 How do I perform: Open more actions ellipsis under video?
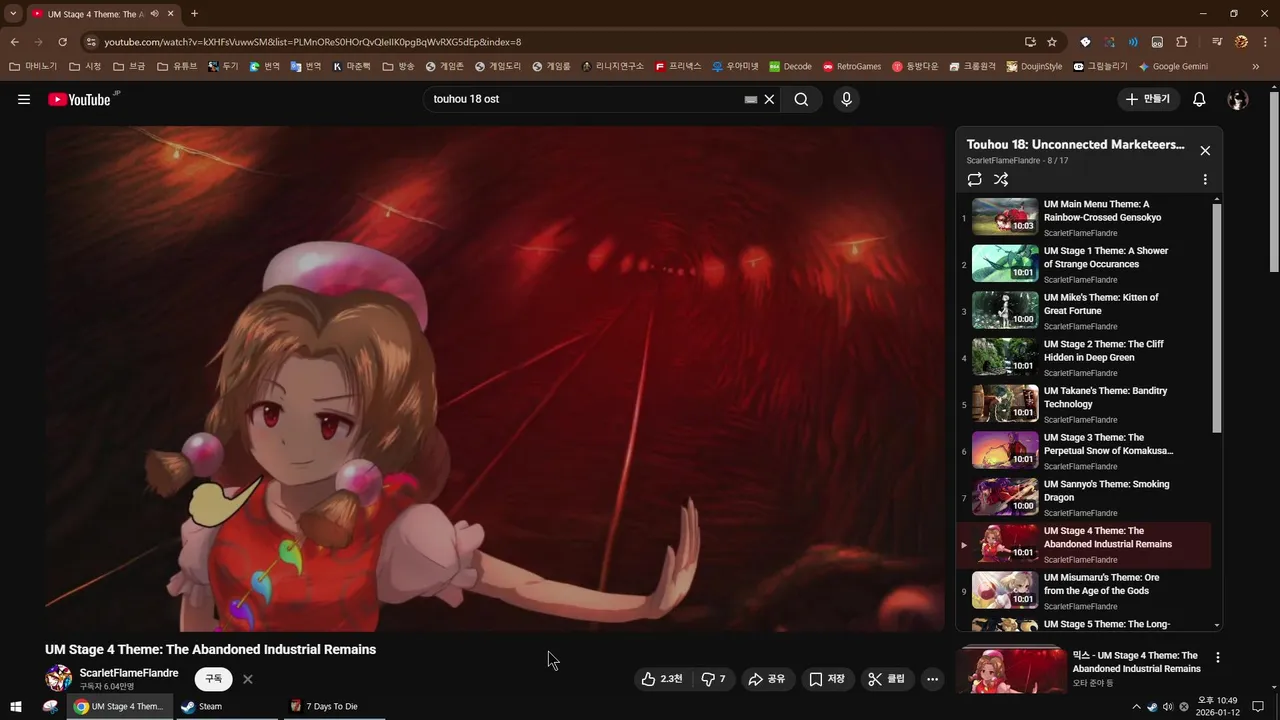coord(932,679)
